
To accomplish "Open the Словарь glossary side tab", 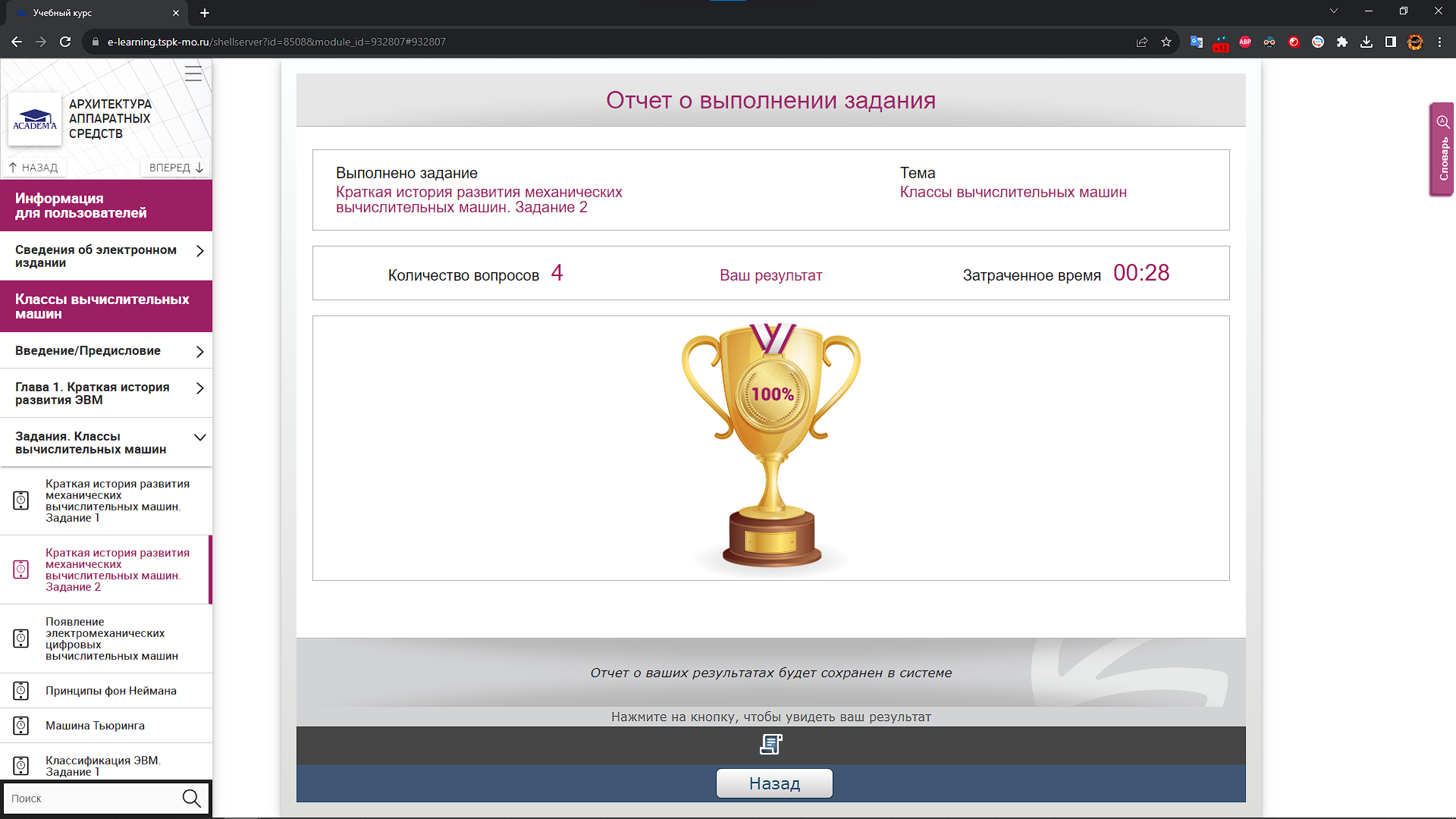I will 1442,149.
